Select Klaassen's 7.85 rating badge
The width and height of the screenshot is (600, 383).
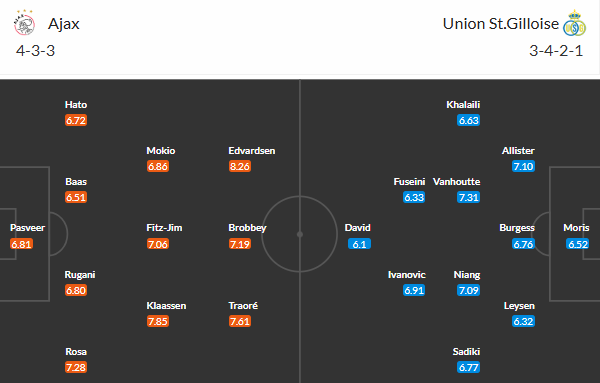coord(158,321)
